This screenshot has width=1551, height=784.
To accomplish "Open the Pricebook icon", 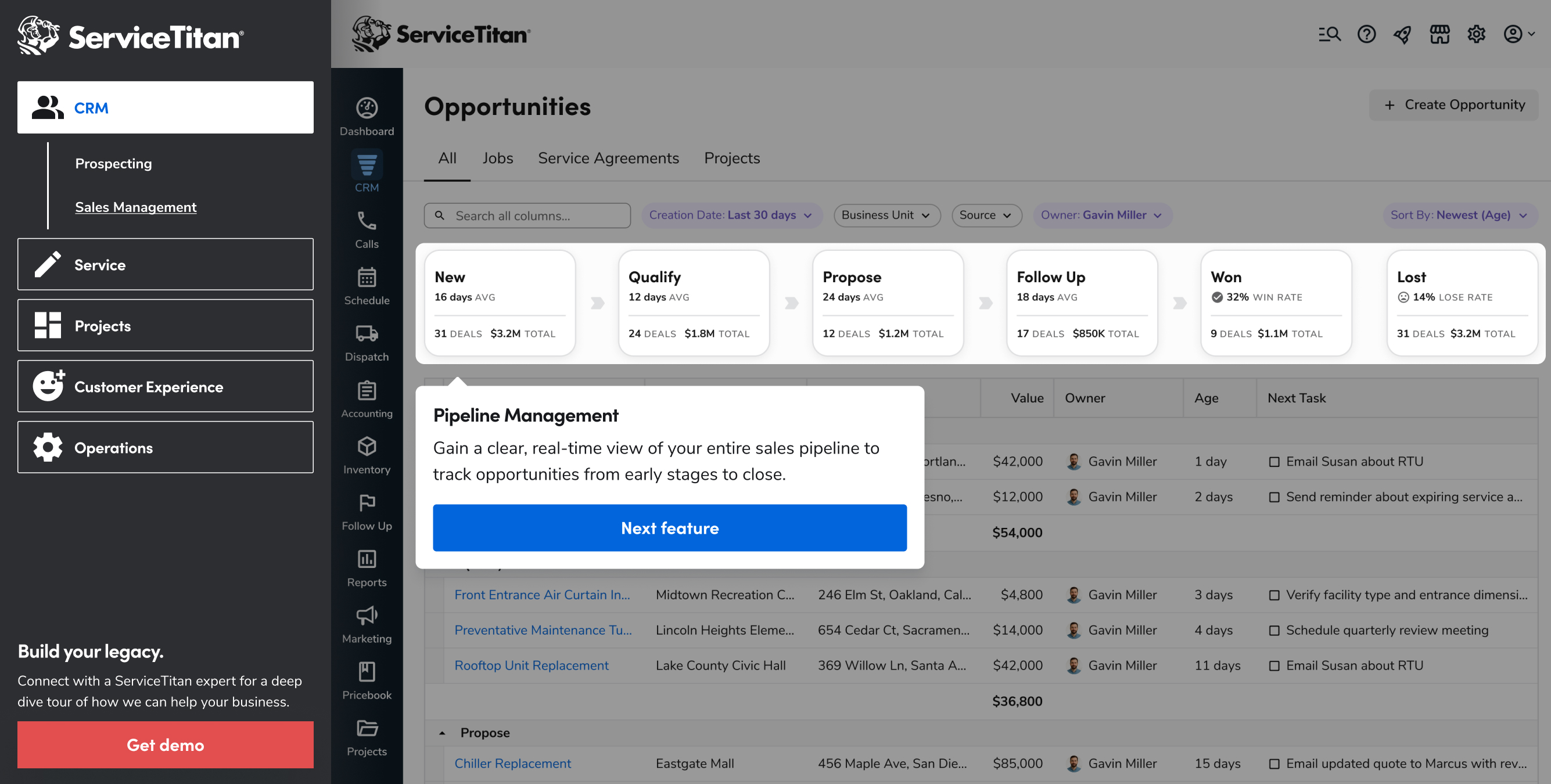I will [367, 671].
